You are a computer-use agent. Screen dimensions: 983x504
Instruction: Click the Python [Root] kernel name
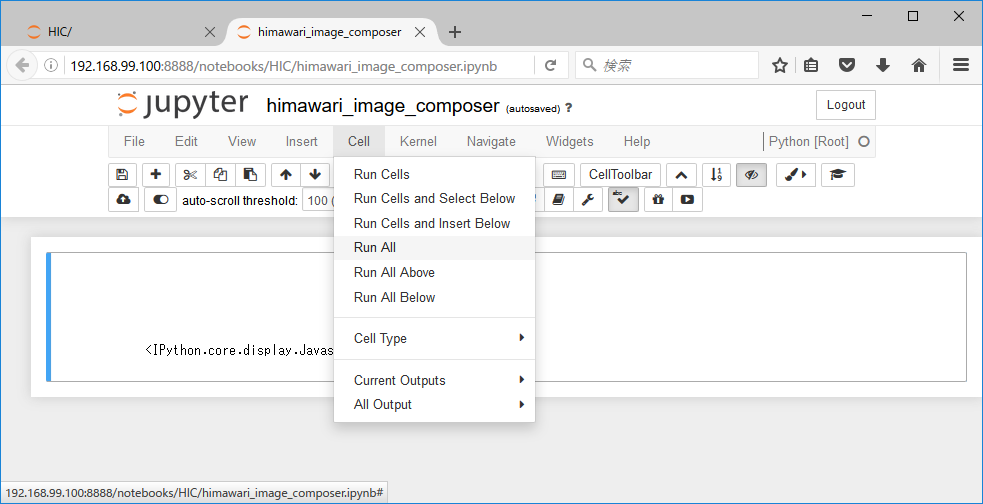pyautogui.click(x=809, y=142)
